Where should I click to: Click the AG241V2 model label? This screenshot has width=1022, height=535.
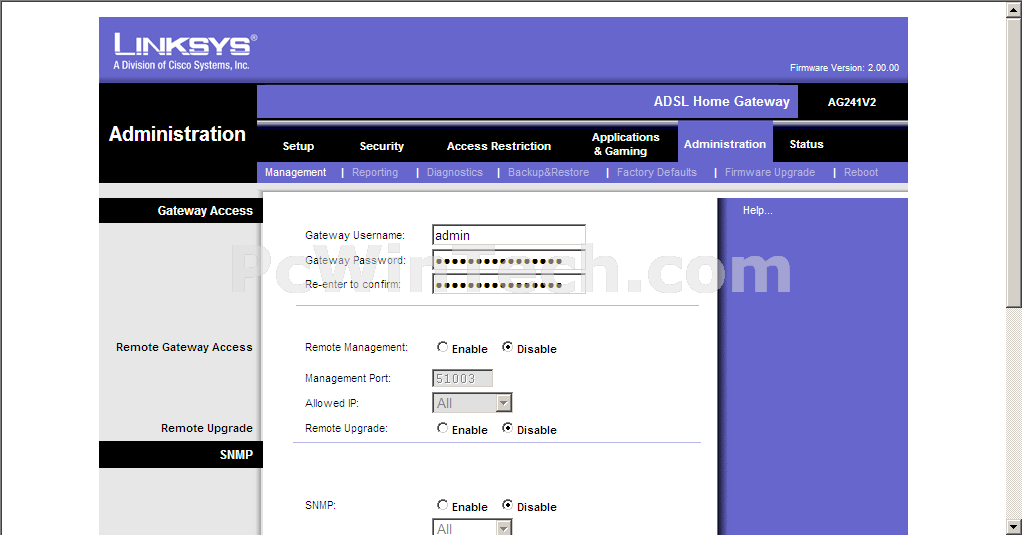pyautogui.click(x=852, y=102)
